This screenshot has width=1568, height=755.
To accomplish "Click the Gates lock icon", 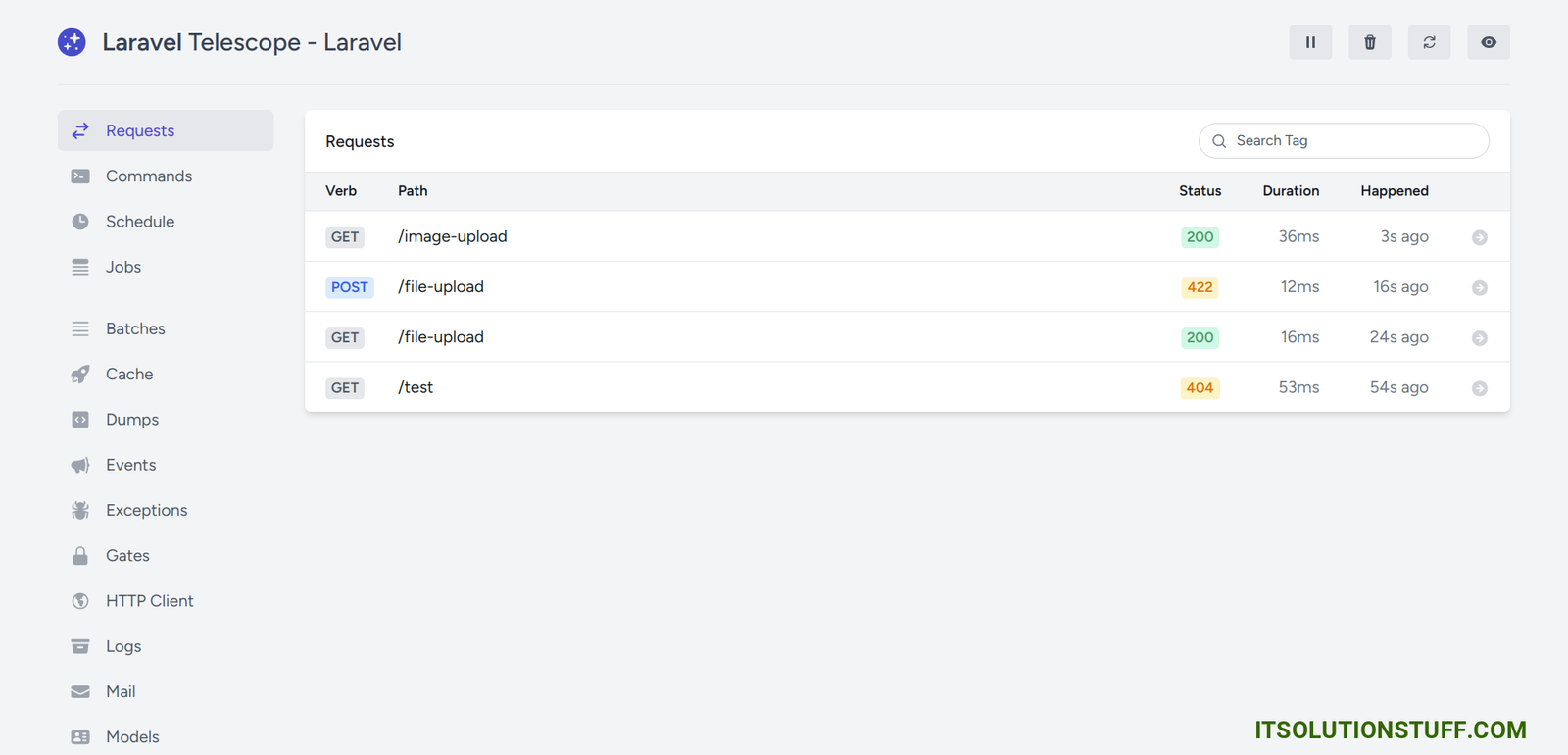I will point(80,556).
